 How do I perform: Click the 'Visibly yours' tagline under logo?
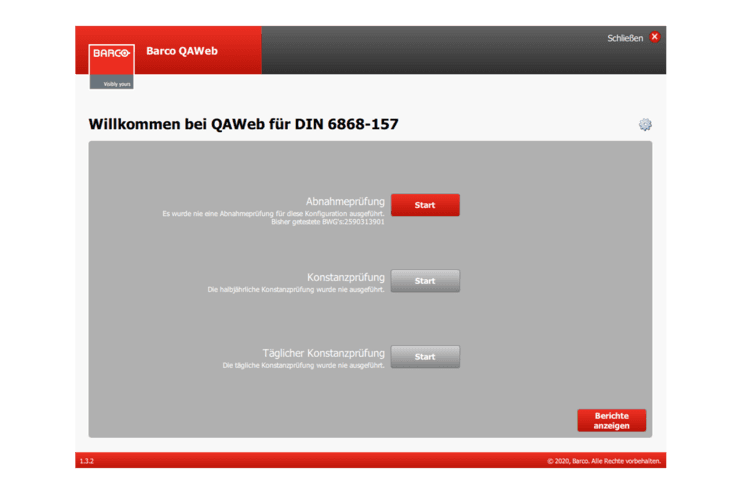pos(111,84)
